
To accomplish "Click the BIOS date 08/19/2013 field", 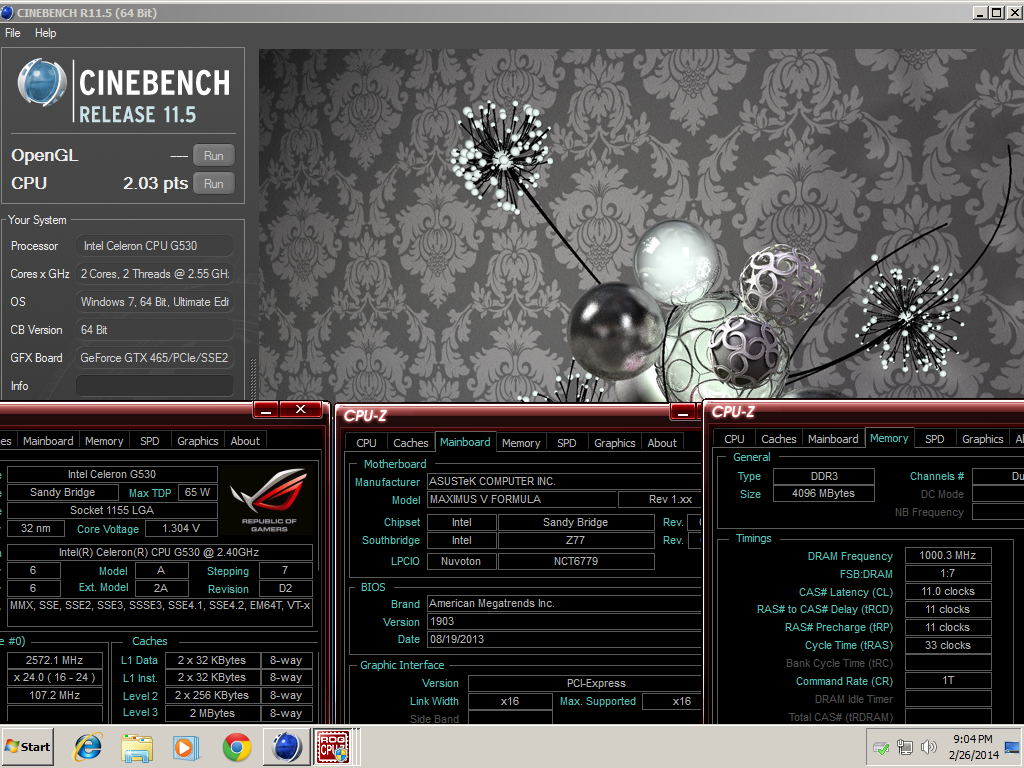I will coord(564,639).
